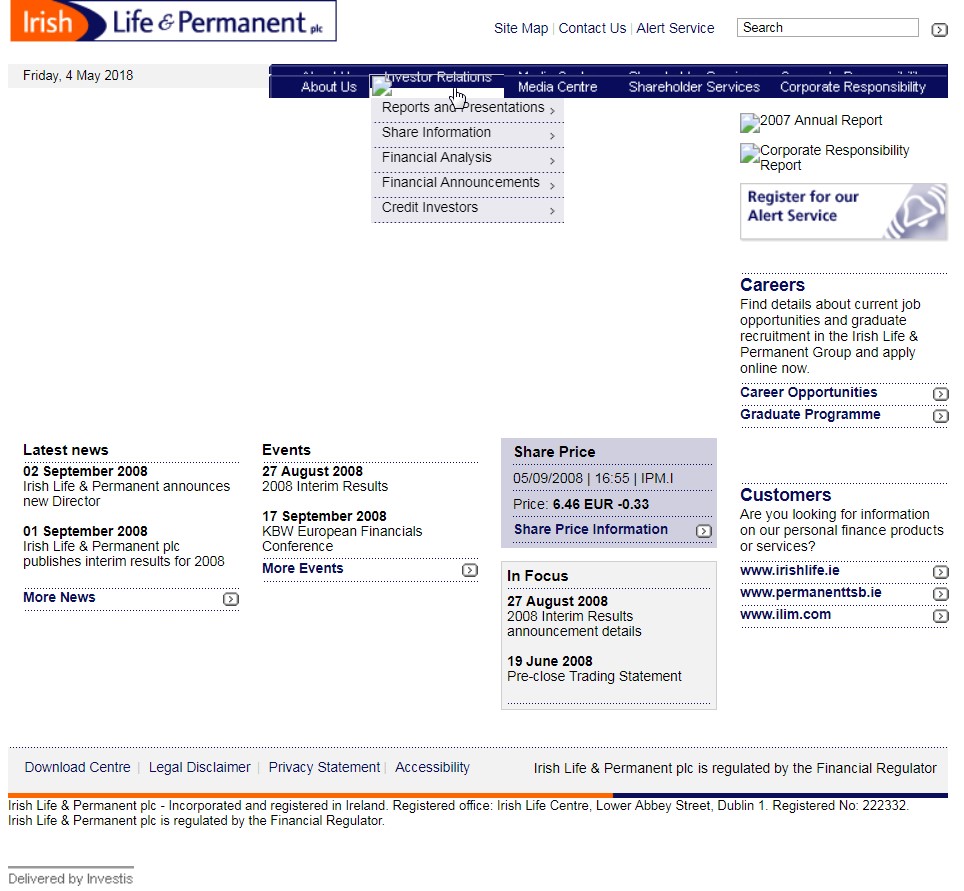
Task: Open the Graduate Programme link
Action: click(810, 414)
